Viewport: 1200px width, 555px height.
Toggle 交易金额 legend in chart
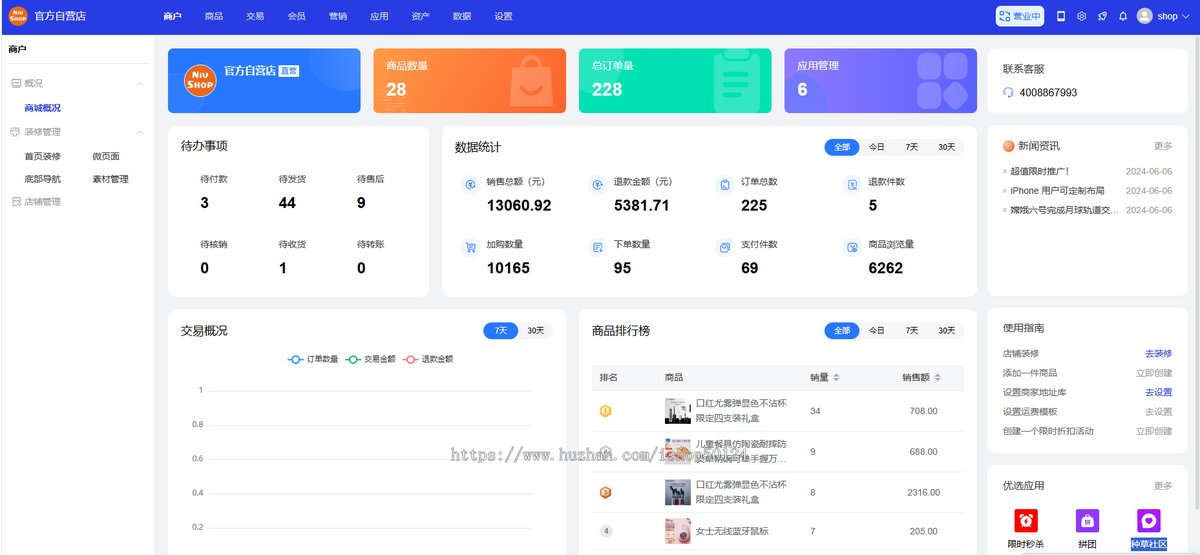coord(370,358)
